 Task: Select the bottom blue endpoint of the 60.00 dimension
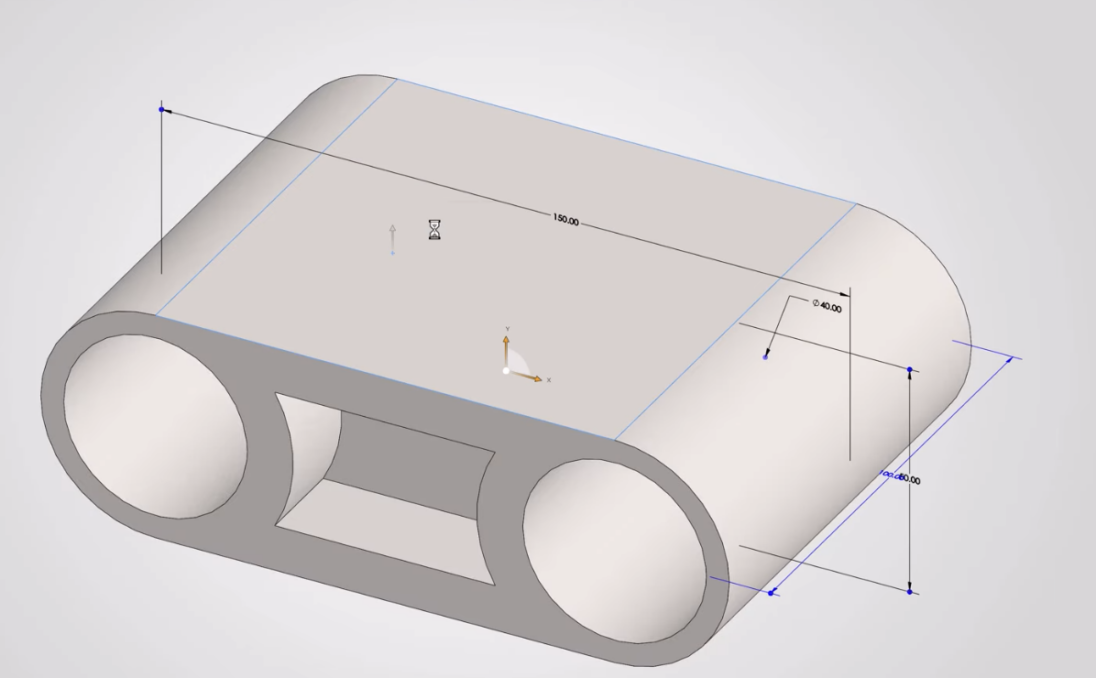(909, 592)
